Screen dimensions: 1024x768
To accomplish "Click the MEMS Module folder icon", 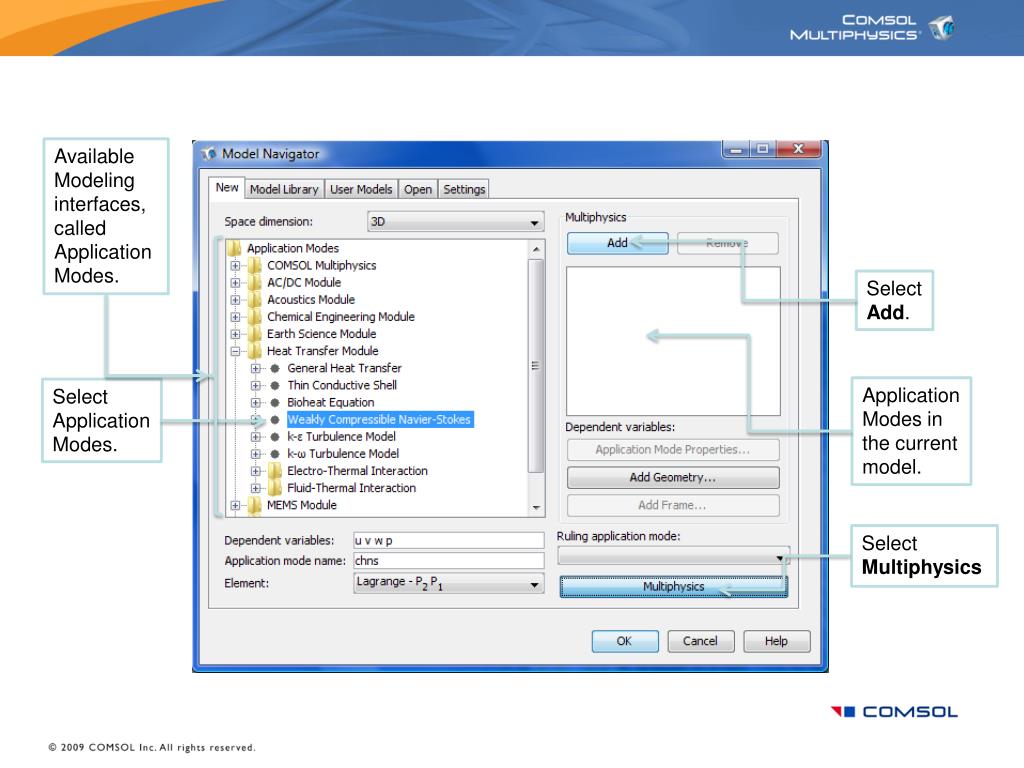I will pyautogui.click(x=255, y=505).
